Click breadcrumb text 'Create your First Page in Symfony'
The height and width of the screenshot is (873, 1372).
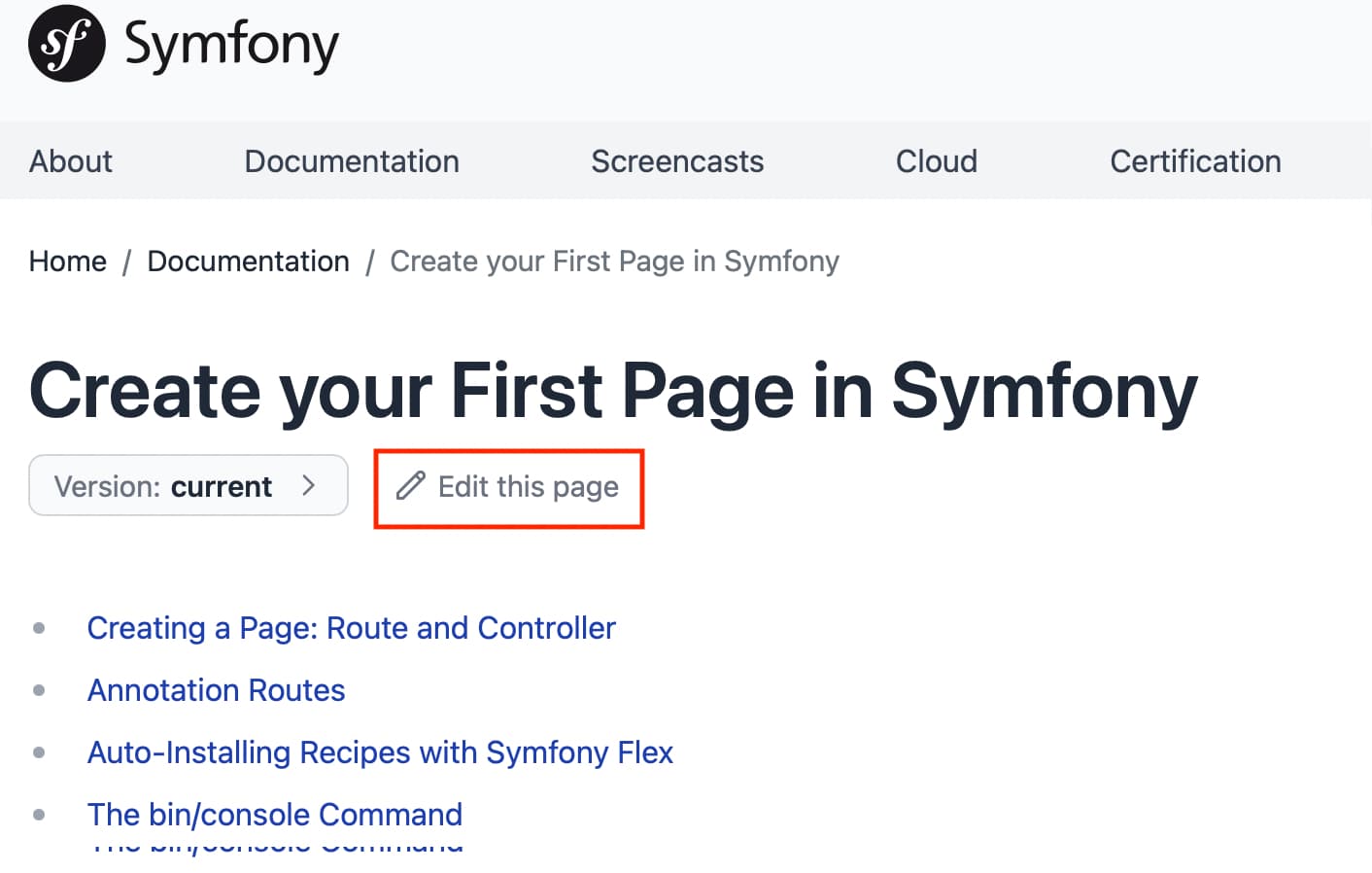point(615,262)
